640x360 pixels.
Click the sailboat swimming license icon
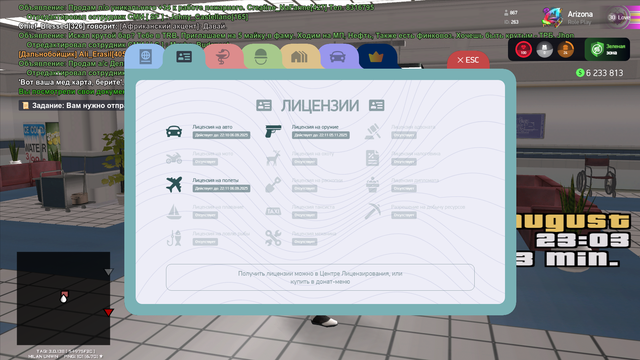click(174, 211)
